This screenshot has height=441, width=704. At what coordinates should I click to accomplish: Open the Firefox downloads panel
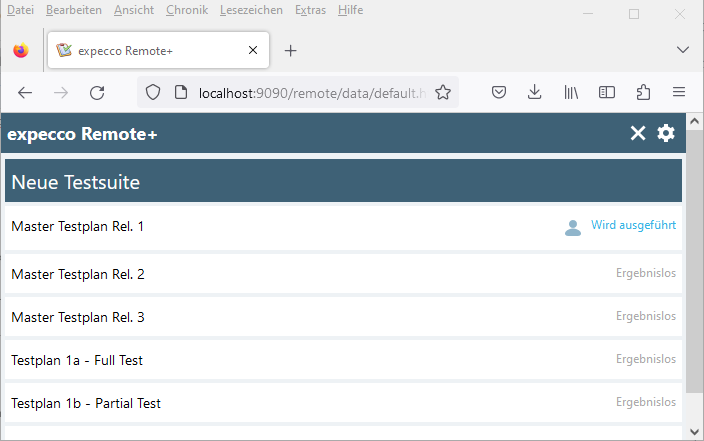click(x=535, y=92)
